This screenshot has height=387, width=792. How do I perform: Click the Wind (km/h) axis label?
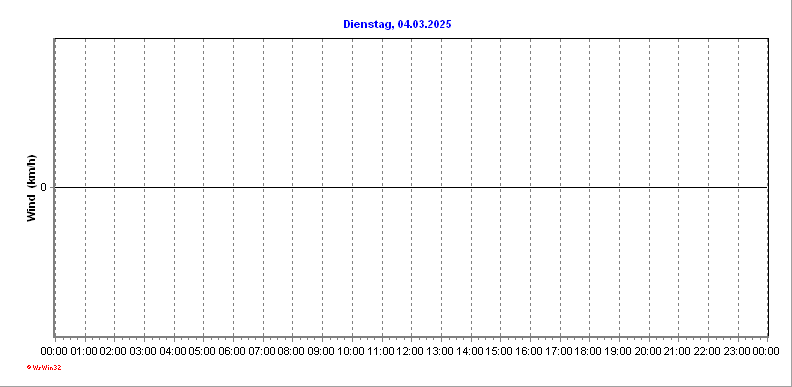coord(31,187)
